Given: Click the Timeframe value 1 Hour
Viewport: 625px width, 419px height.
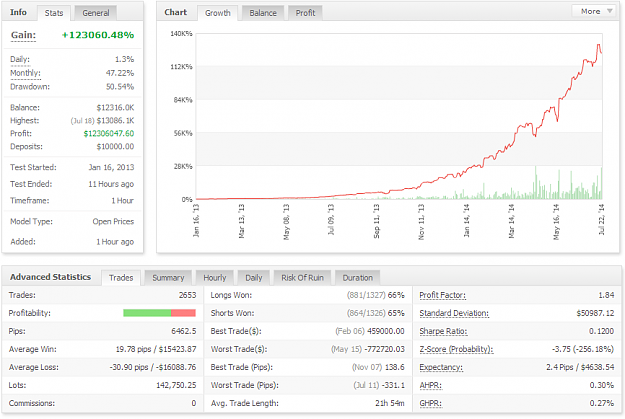Looking at the screenshot, I should coord(122,201).
